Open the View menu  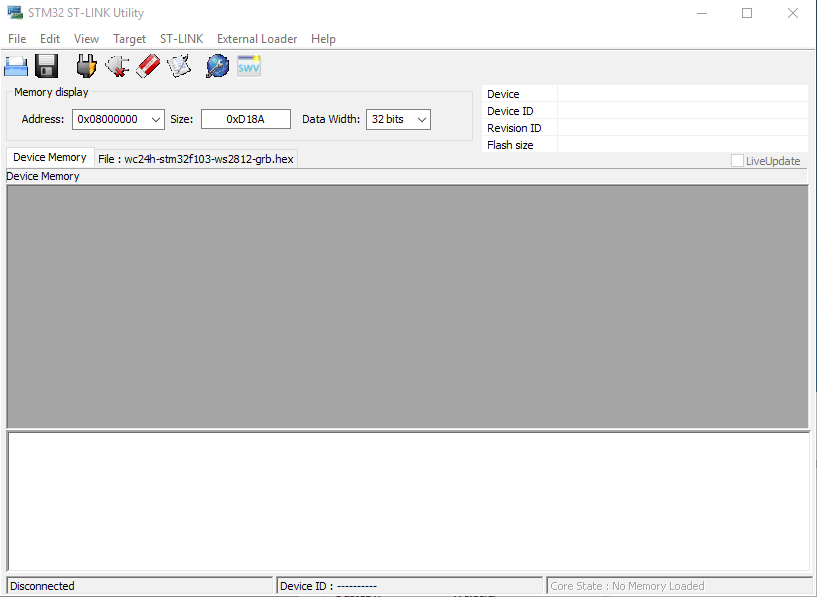pyautogui.click(x=86, y=39)
